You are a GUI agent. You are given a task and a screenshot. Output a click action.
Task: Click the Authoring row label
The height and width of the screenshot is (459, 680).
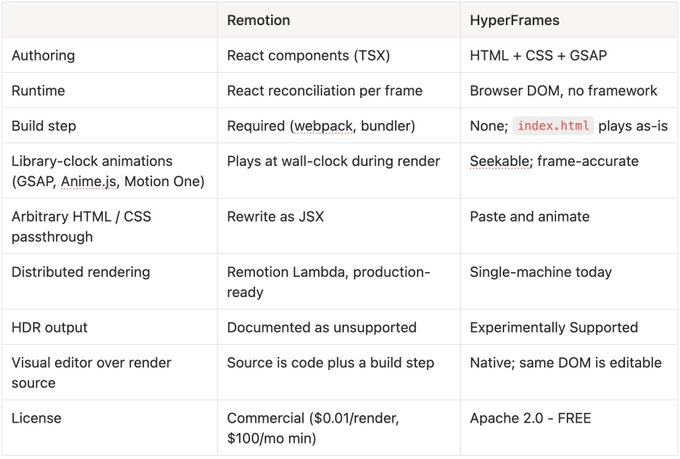(x=43, y=56)
